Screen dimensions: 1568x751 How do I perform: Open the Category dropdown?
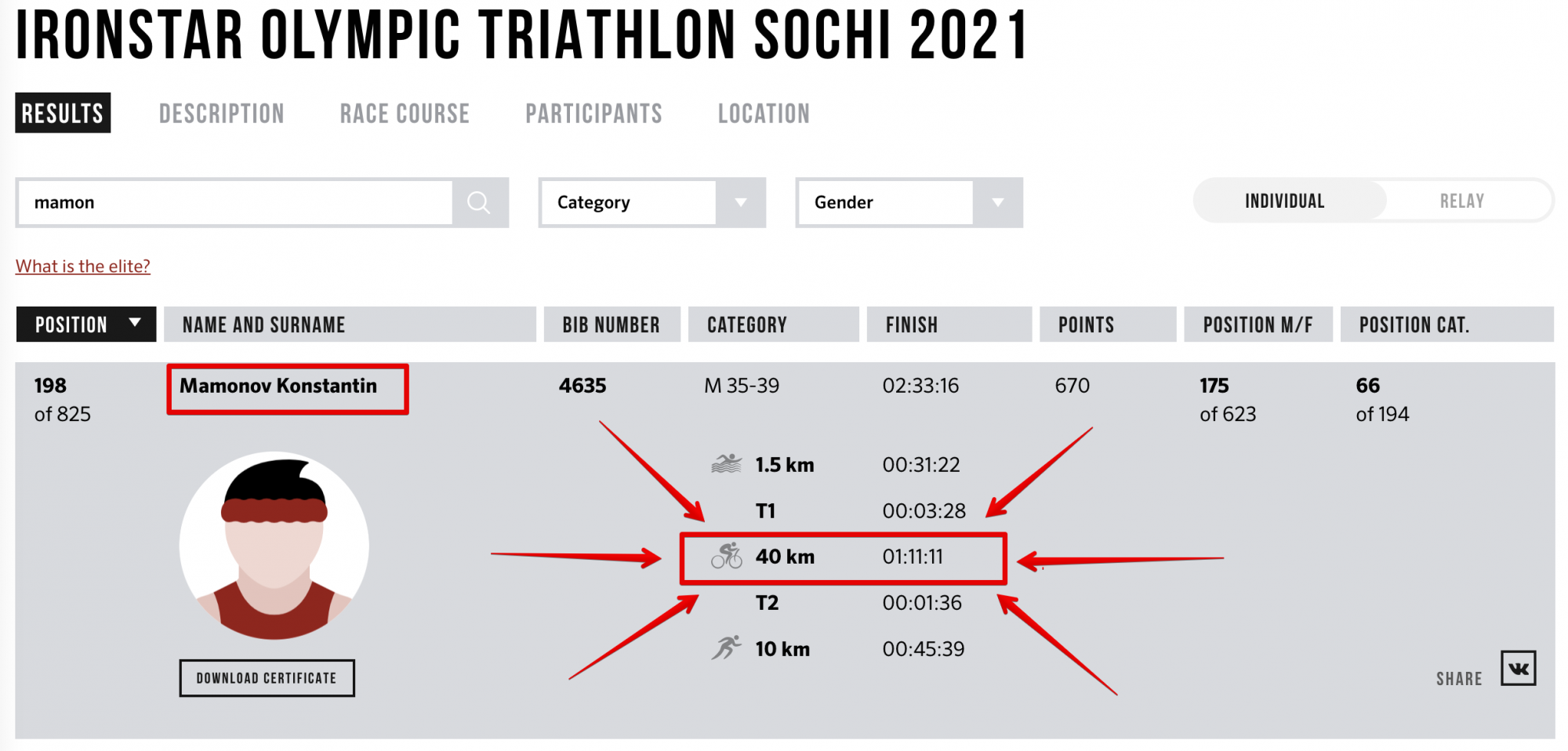click(x=652, y=203)
